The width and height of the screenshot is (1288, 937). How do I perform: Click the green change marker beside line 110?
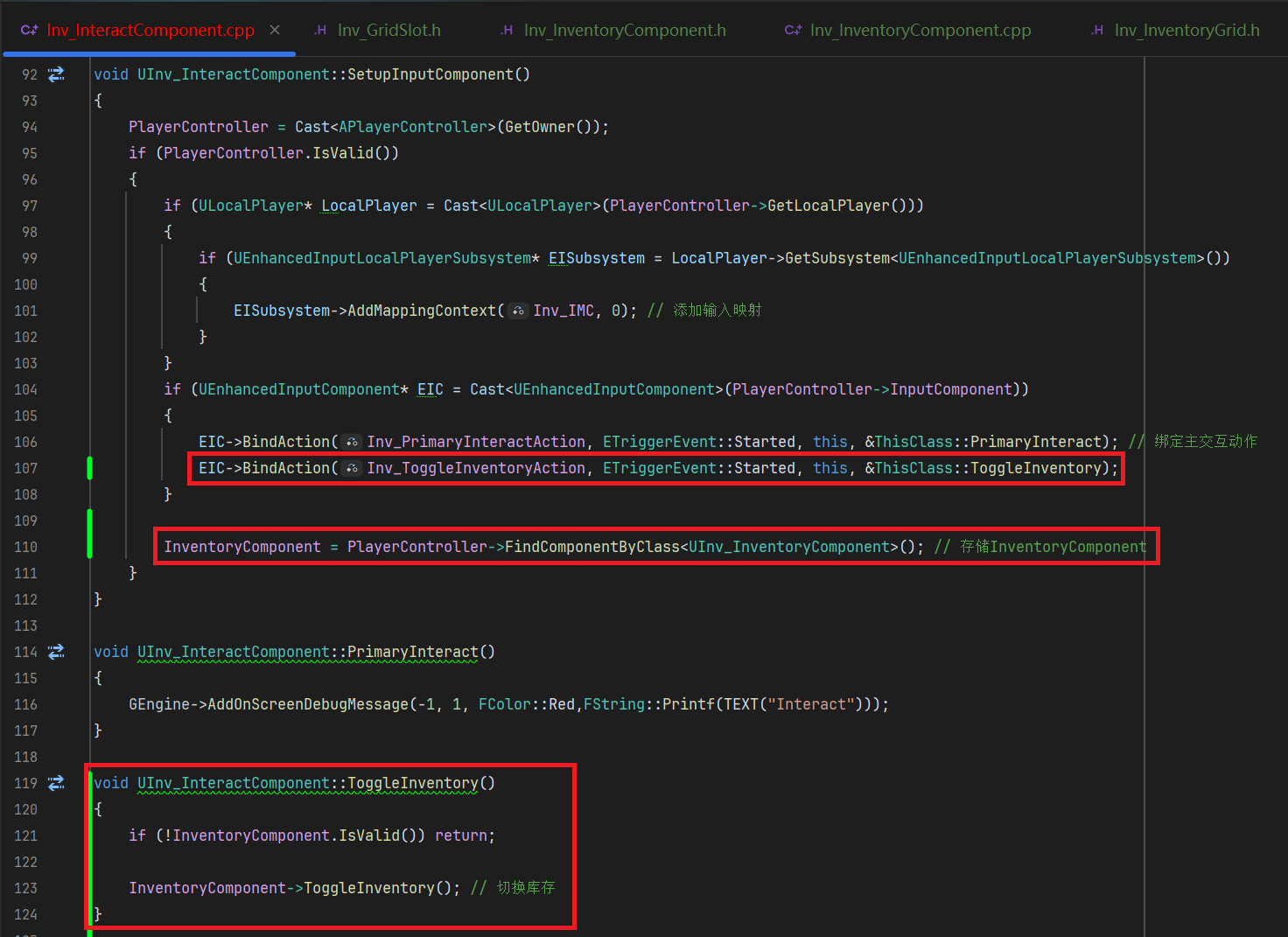point(89,534)
